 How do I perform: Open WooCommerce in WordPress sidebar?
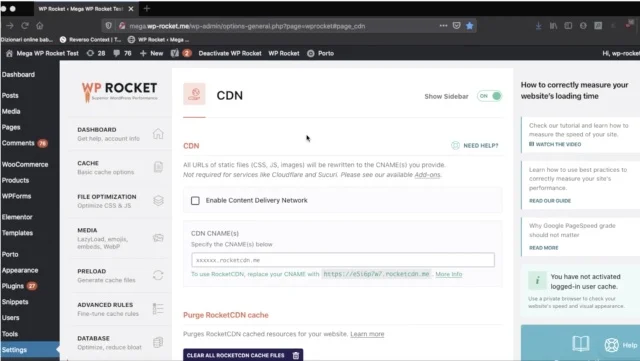25,164
